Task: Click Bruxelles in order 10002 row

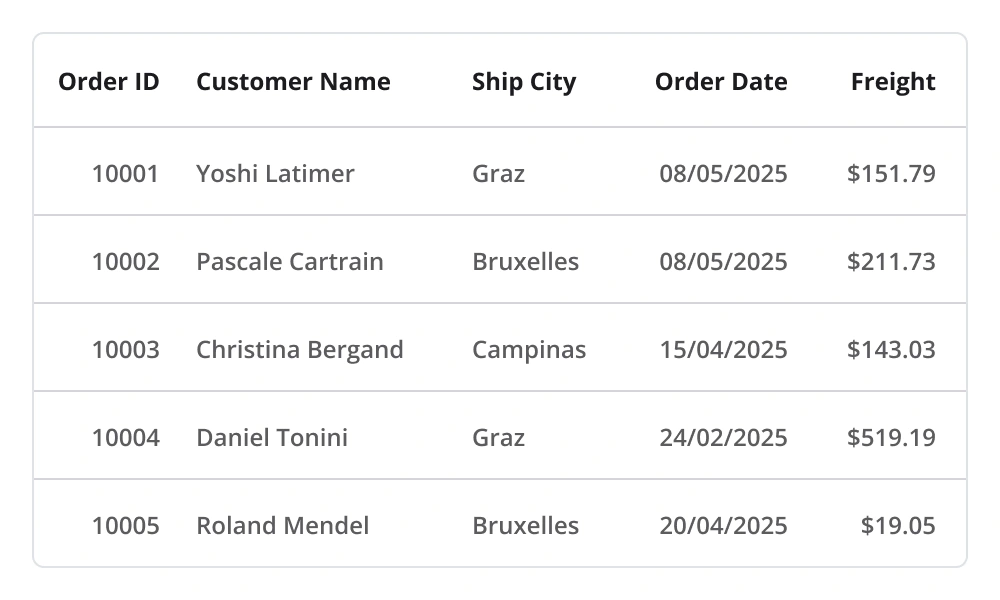Action: (525, 262)
